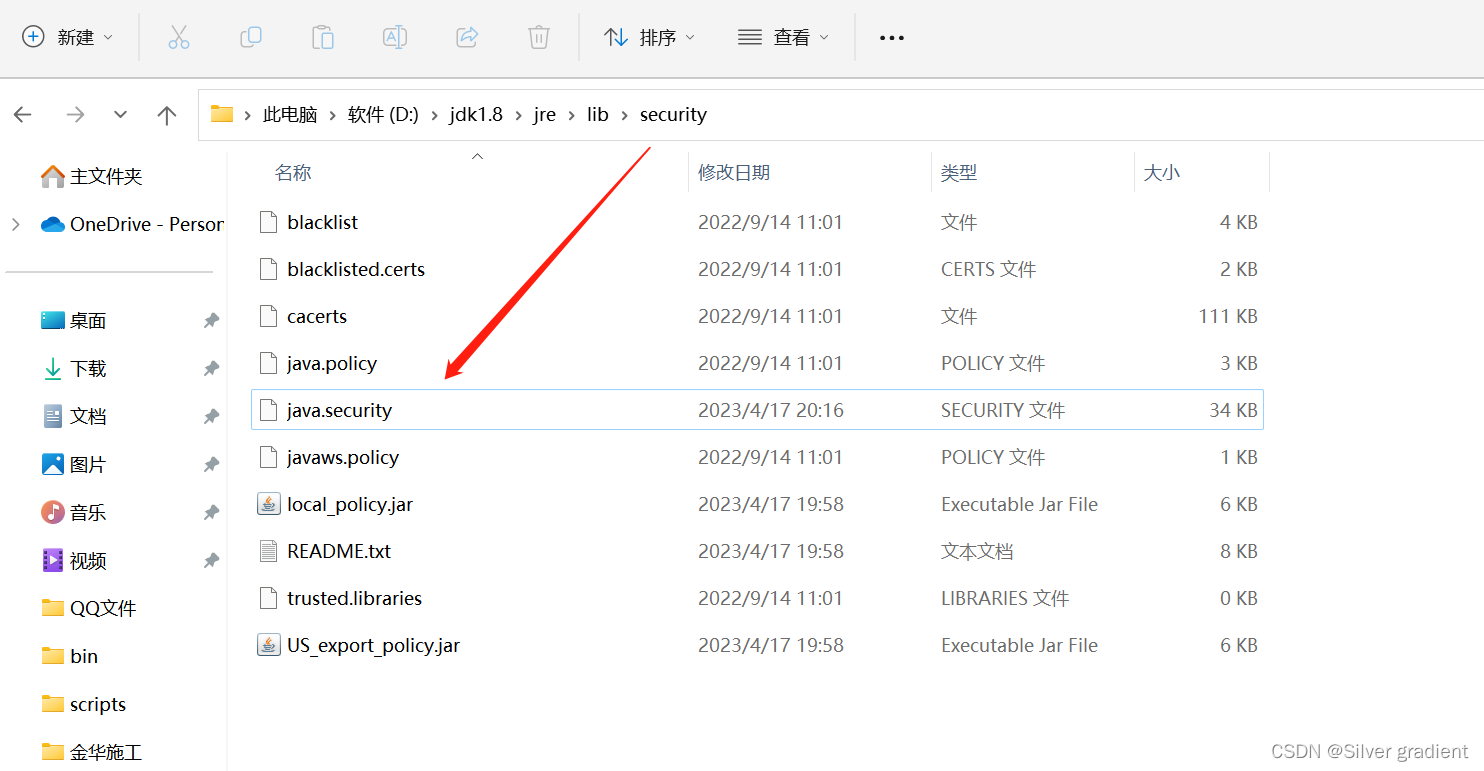Go forward with the right arrow
The image size is (1484, 771).
[75, 115]
